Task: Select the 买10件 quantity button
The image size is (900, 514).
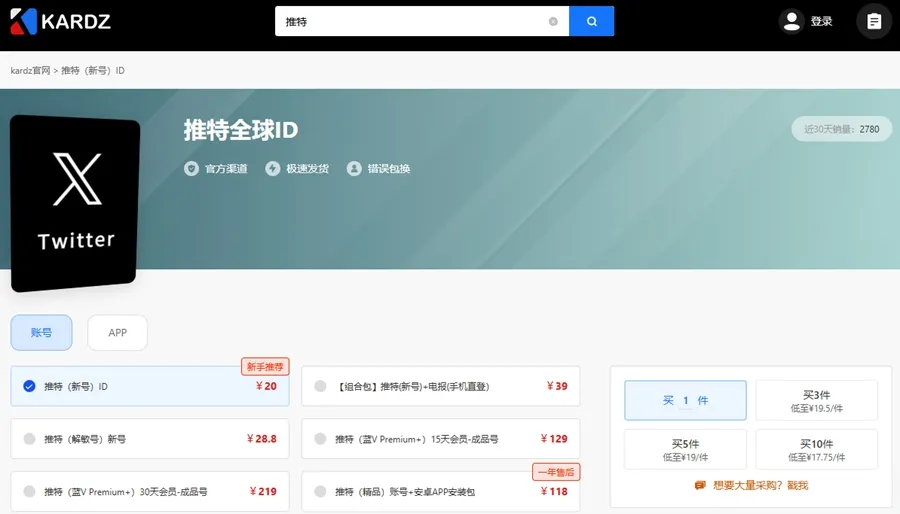Action: point(816,450)
